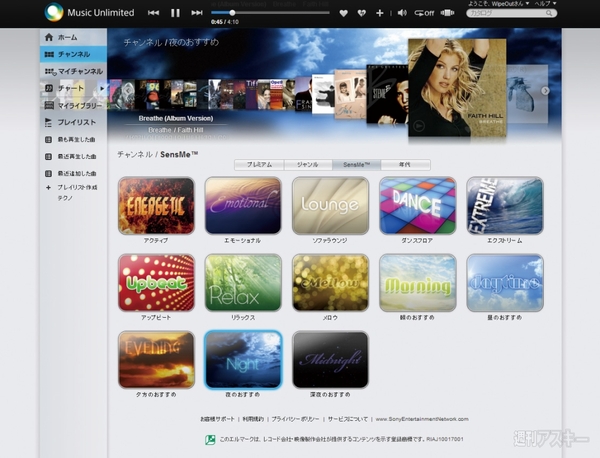The height and width of the screenshot is (458, 600).
Task: Click play icon on Faith Hill cover
Action: (x=419, y=126)
